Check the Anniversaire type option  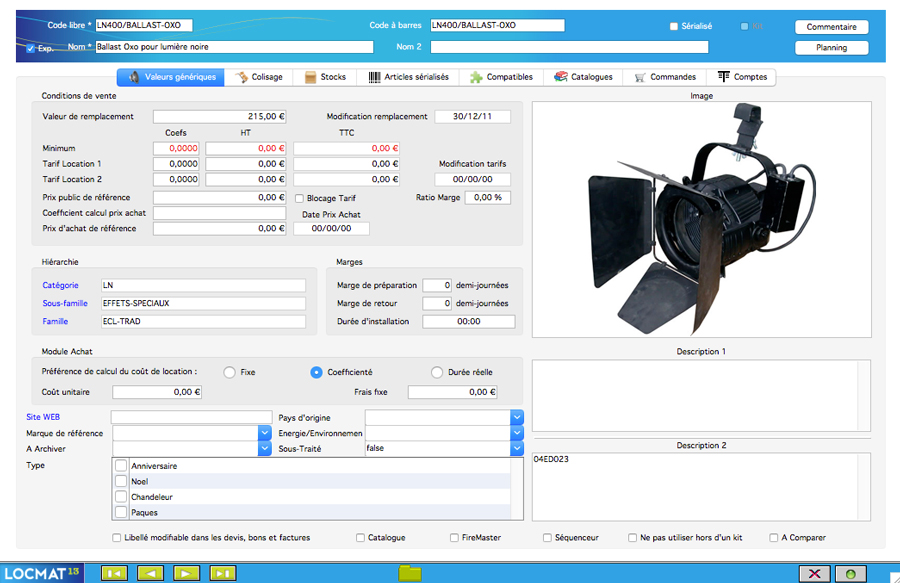[121, 465]
